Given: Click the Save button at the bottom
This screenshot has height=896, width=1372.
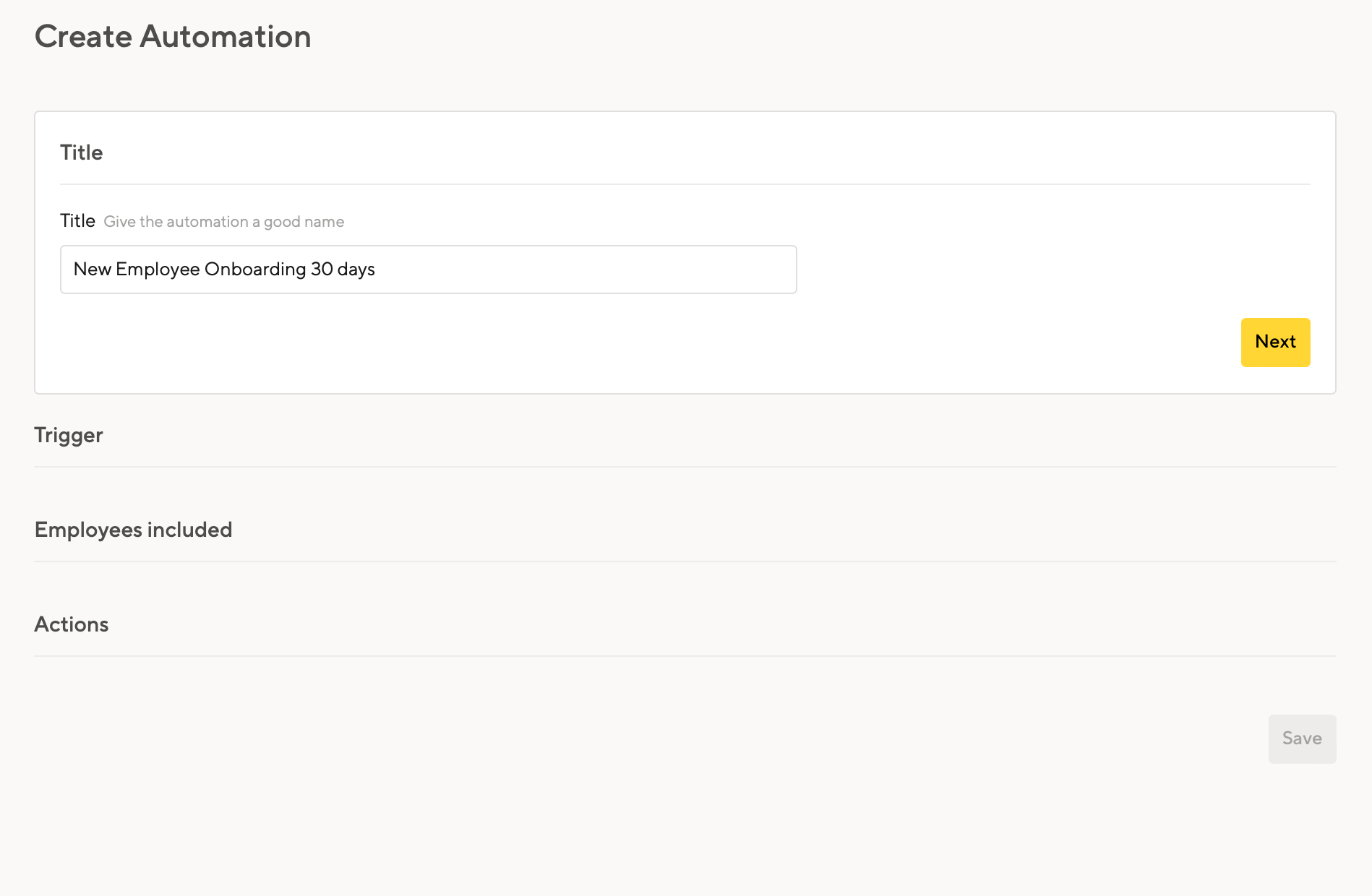Looking at the screenshot, I should pyautogui.click(x=1301, y=738).
